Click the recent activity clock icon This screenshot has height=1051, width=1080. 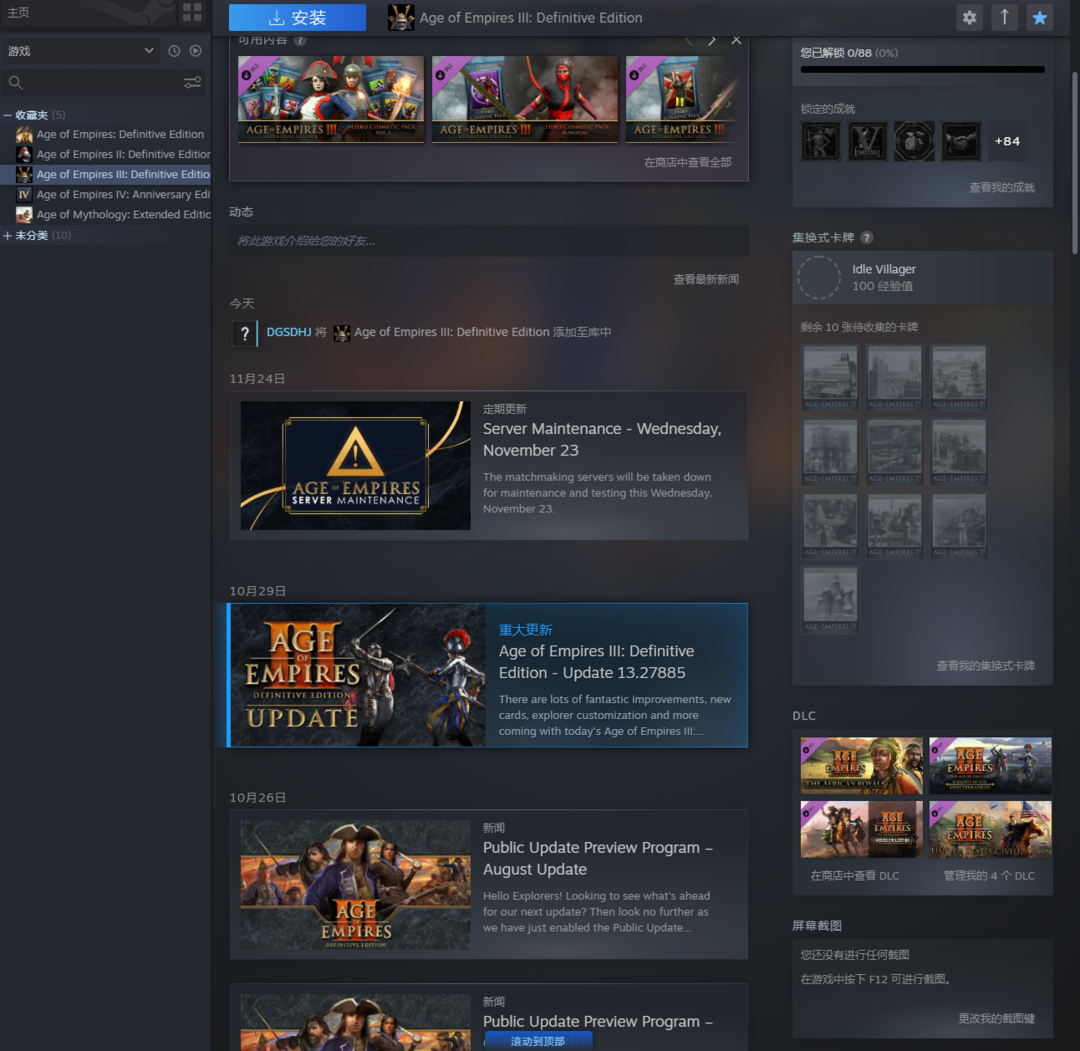[174, 51]
